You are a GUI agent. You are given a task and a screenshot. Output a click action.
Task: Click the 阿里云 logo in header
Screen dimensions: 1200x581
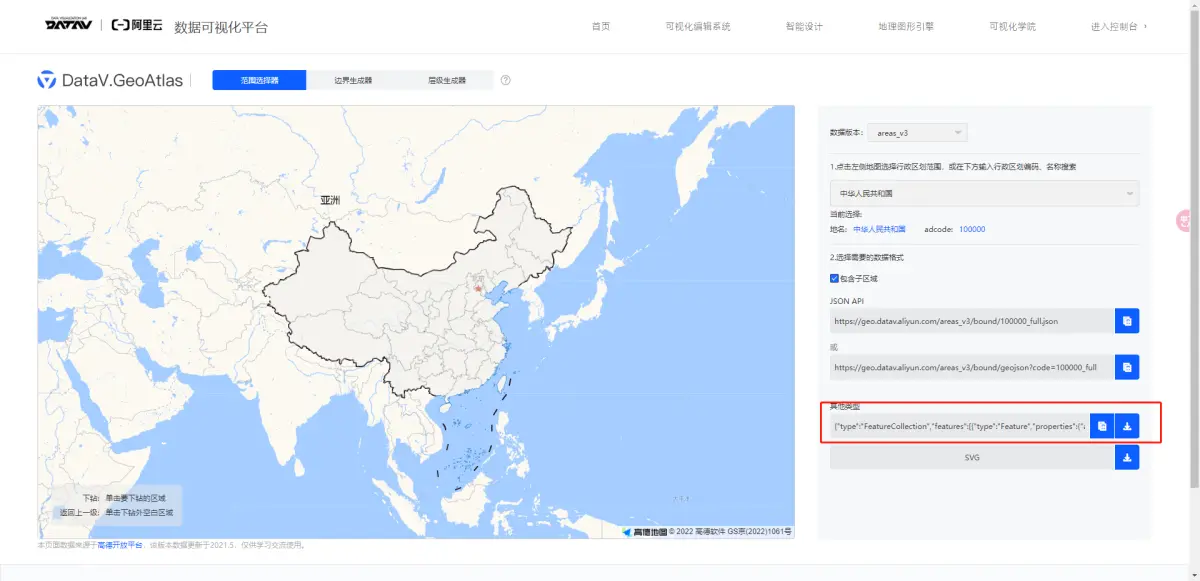coord(136,25)
